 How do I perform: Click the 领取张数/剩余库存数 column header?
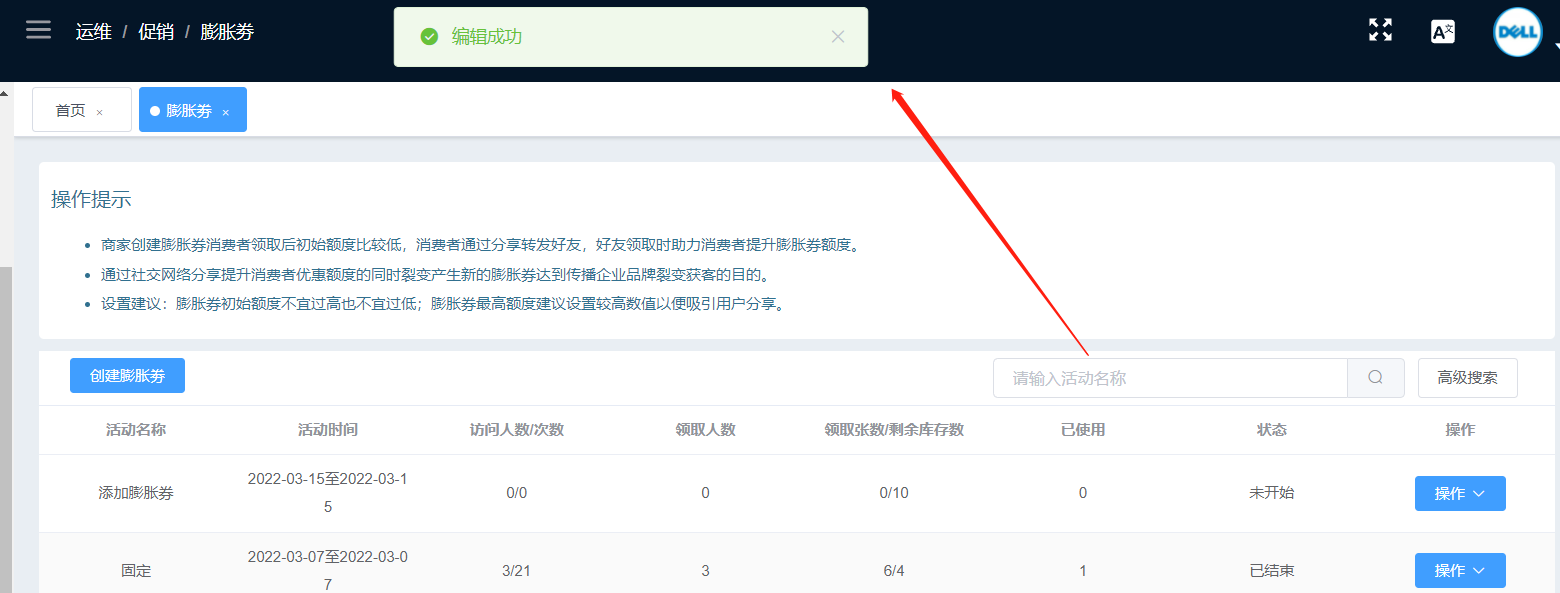pyautogui.click(x=894, y=430)
